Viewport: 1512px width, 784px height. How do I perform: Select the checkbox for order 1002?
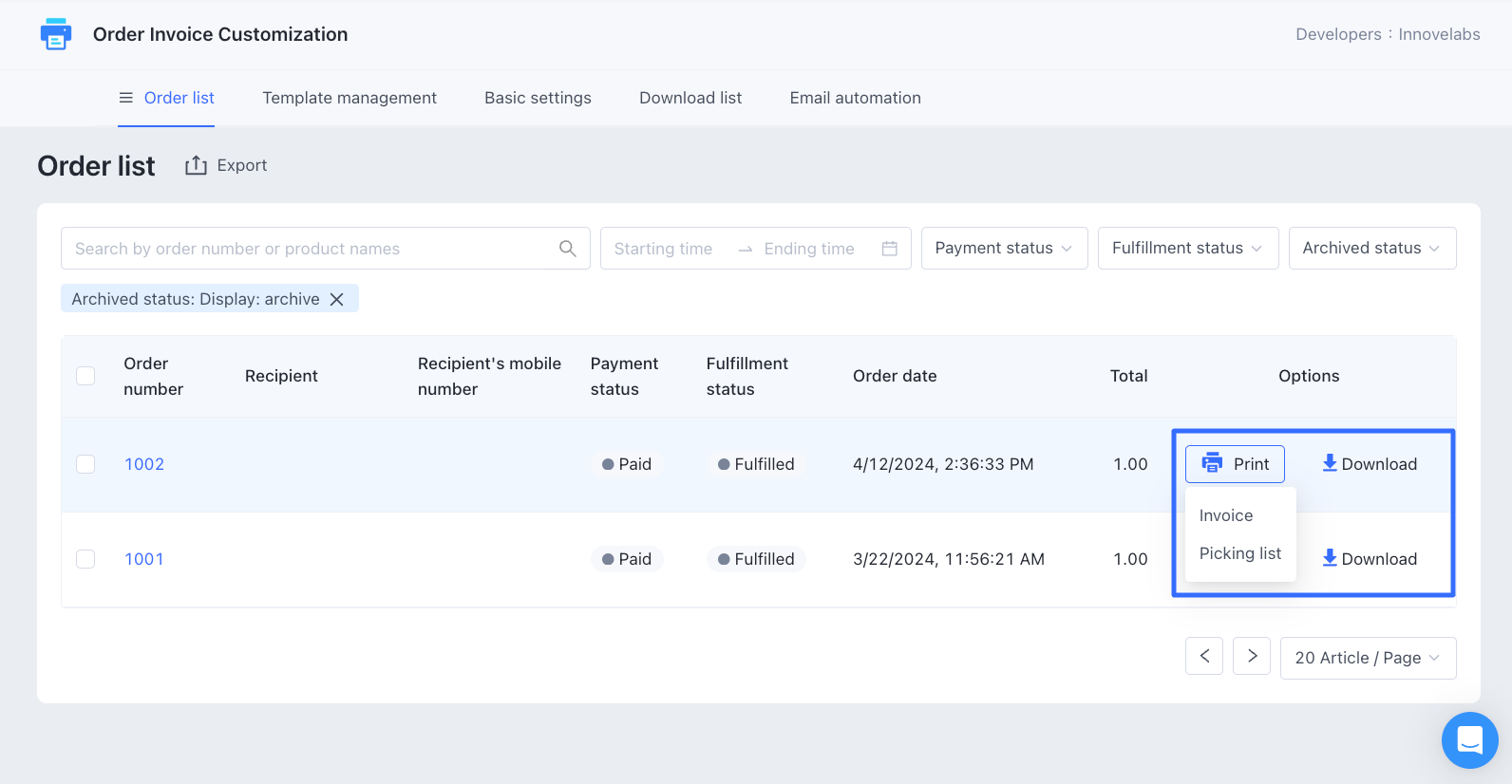(x=85, y=464)
